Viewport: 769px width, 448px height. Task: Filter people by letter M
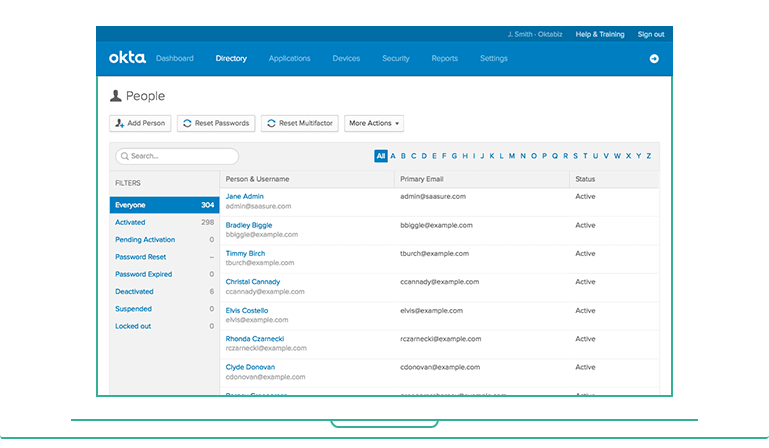click(x=512, y=156)
